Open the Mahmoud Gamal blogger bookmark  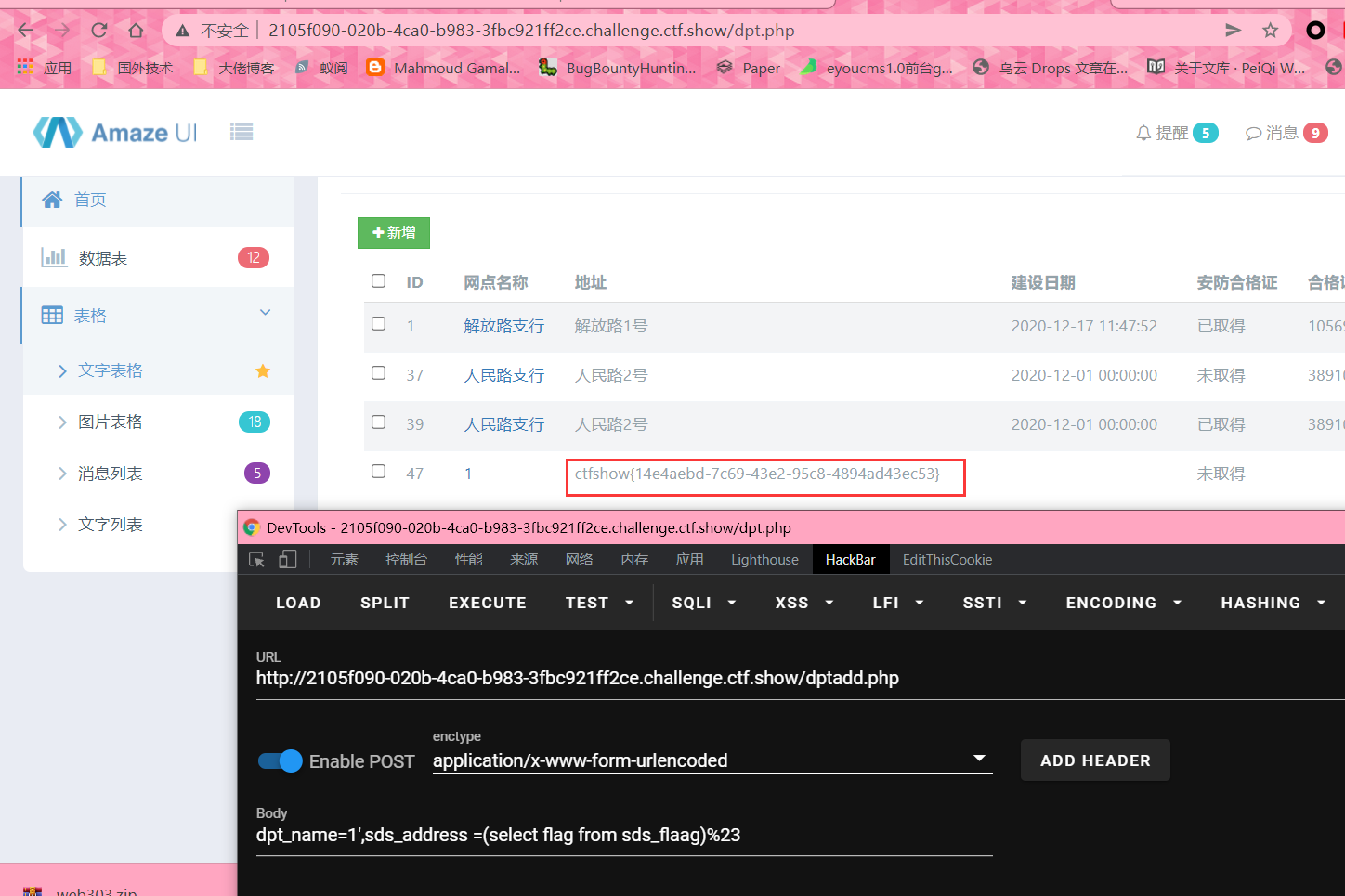(x=444, y=68)
